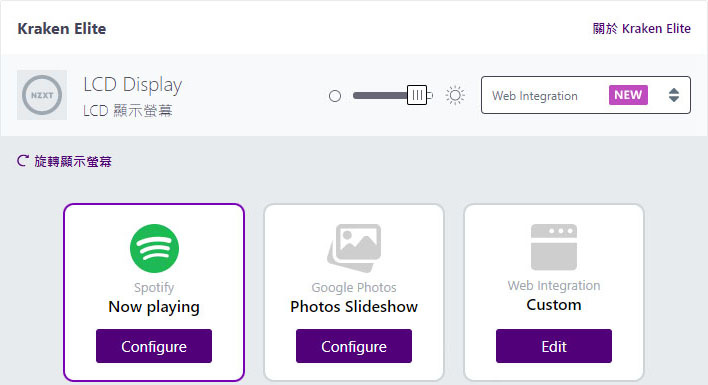Click the LCD 顯示螢幕 subtitle
This screenshot has height=385, width=708.
(x=128, y=111)
